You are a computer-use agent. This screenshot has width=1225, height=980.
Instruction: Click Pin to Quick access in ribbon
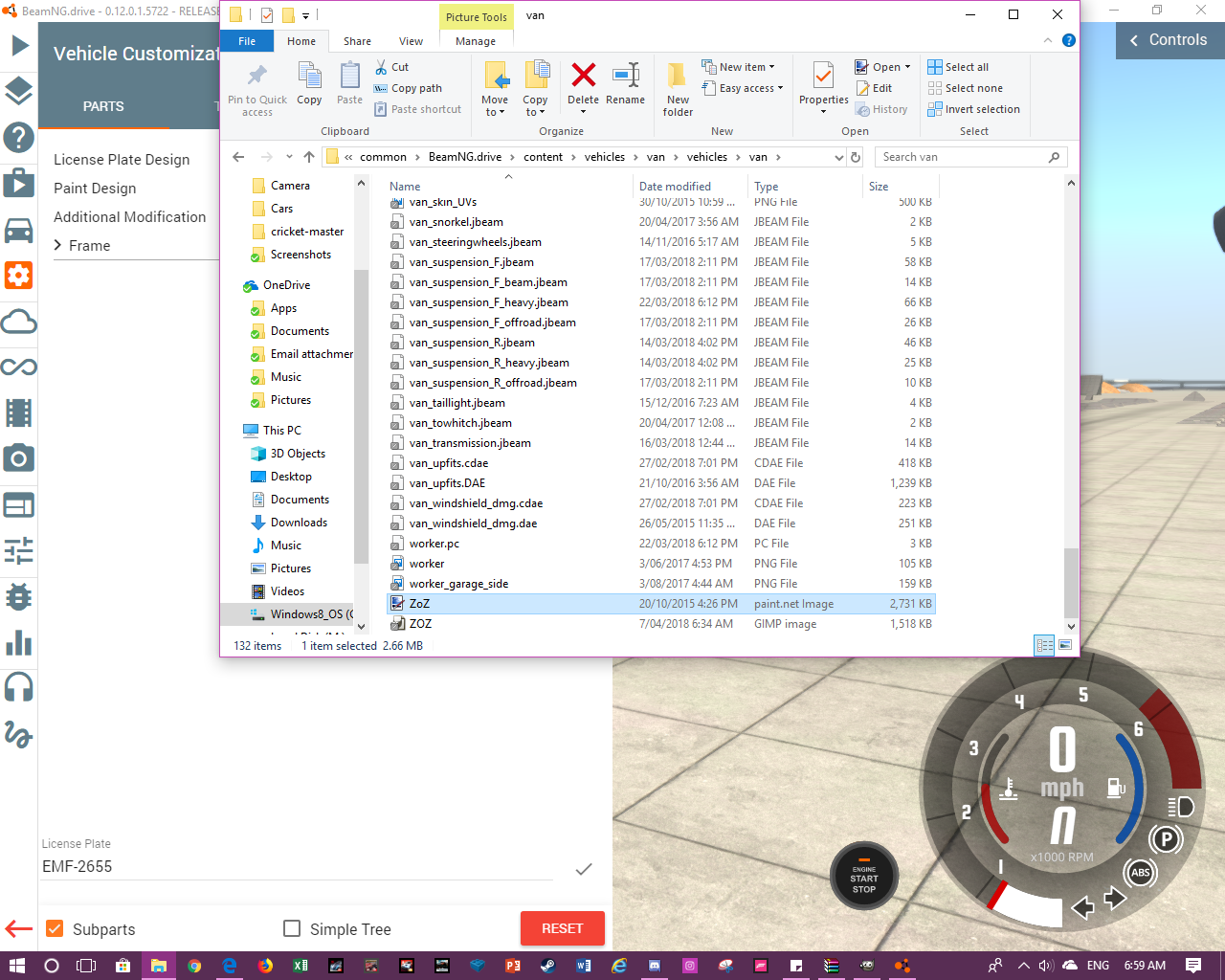(256, 89)
